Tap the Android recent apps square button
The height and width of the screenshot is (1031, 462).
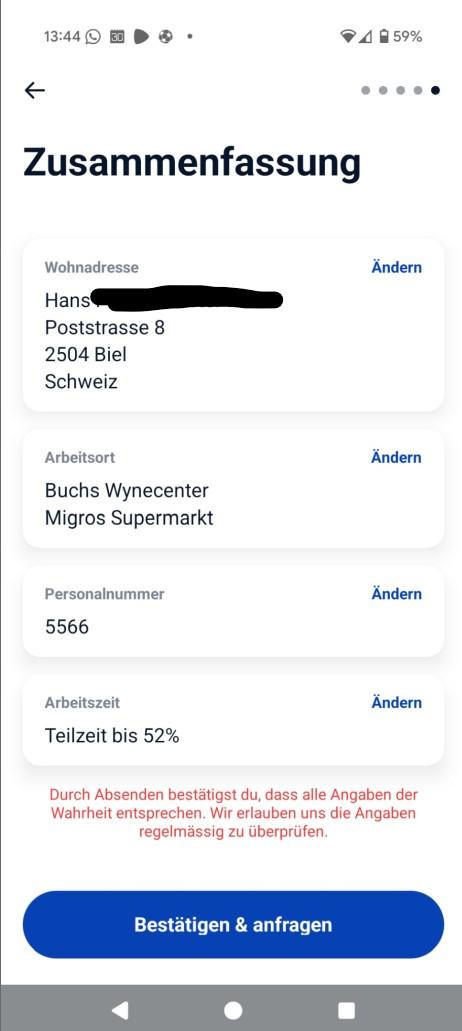[346, 1010]
